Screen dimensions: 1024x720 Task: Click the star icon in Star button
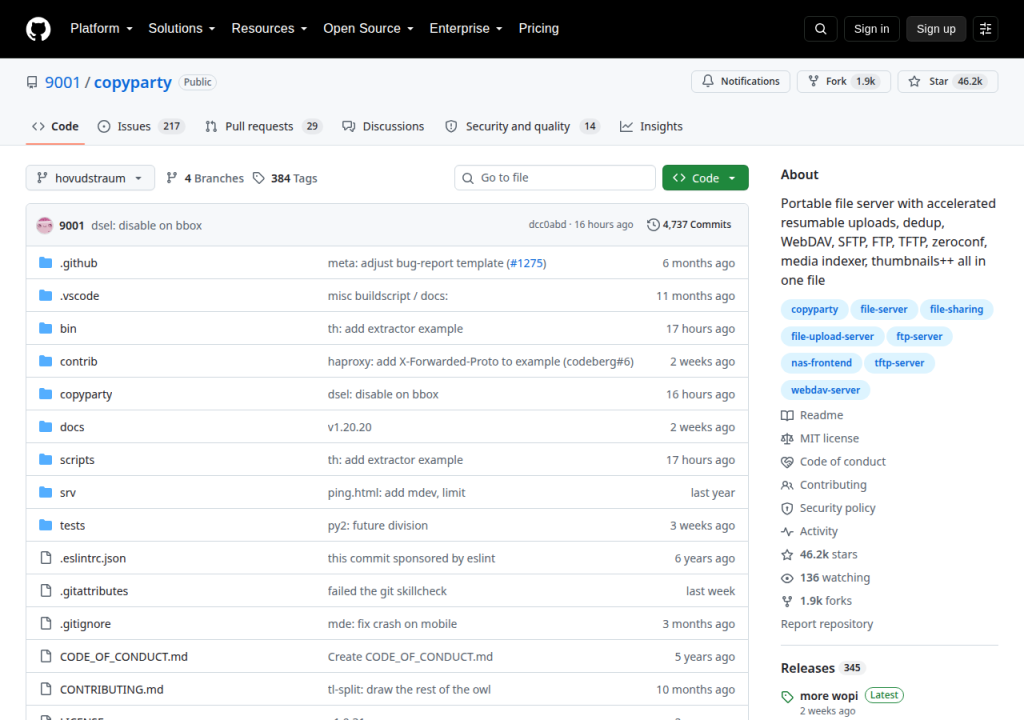(x=914, y=81)
